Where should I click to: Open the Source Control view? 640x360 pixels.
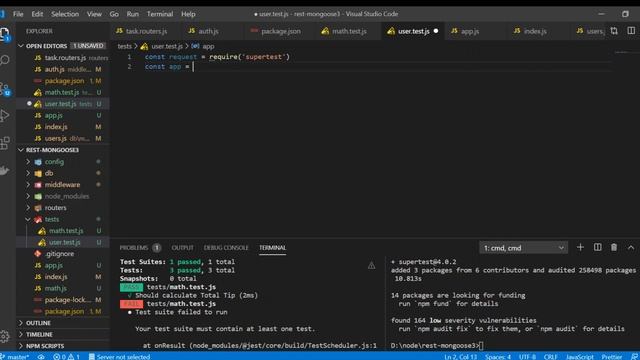[5, 89]
